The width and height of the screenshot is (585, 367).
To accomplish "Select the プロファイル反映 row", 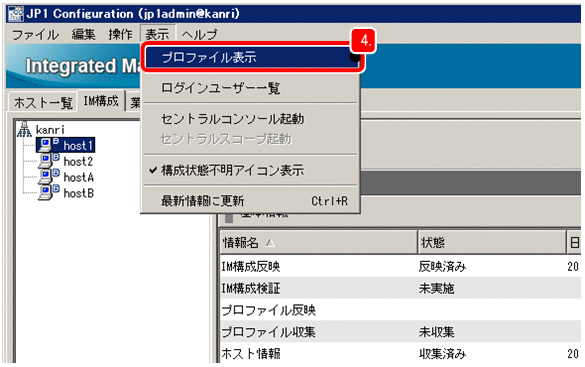I will (x=400, y=310).
